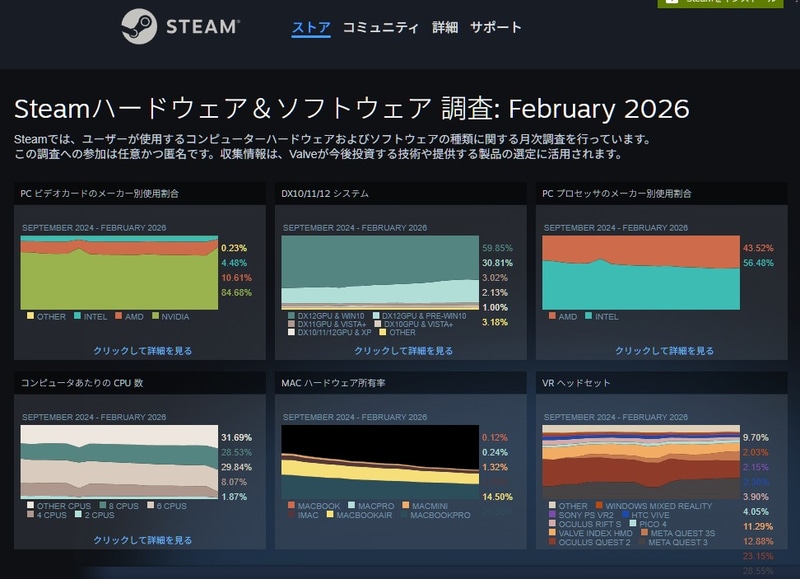Click the 10.61% AMD video card value
Screen dimensions: 800x579
pyautogui.click(x=236, y=278)
